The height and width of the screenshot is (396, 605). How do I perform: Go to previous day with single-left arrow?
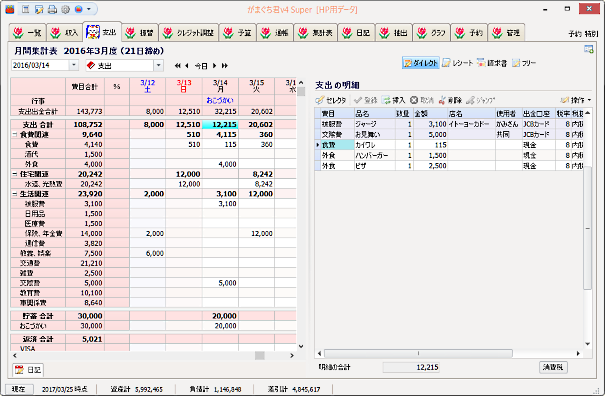(x=187, y=66)
